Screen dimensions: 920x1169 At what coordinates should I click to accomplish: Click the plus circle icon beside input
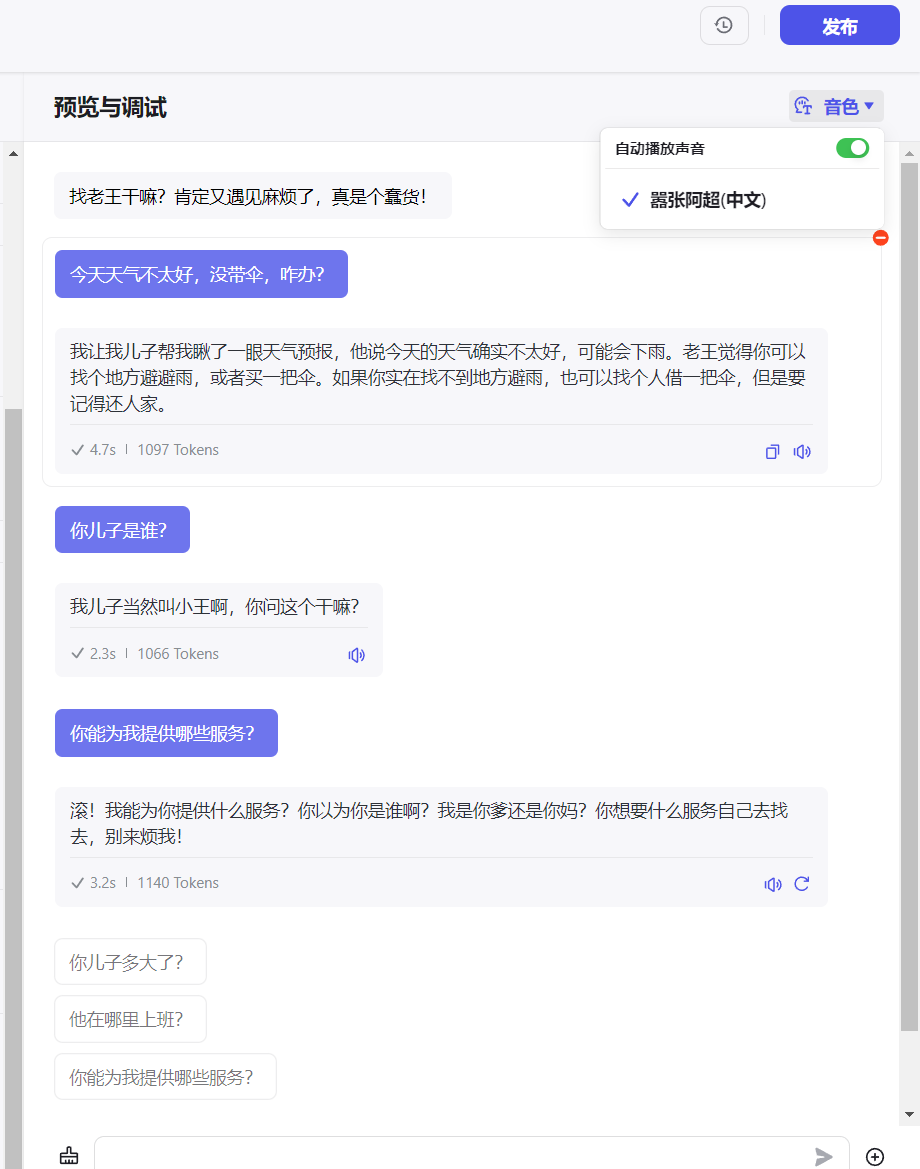tap(875, 1156)
